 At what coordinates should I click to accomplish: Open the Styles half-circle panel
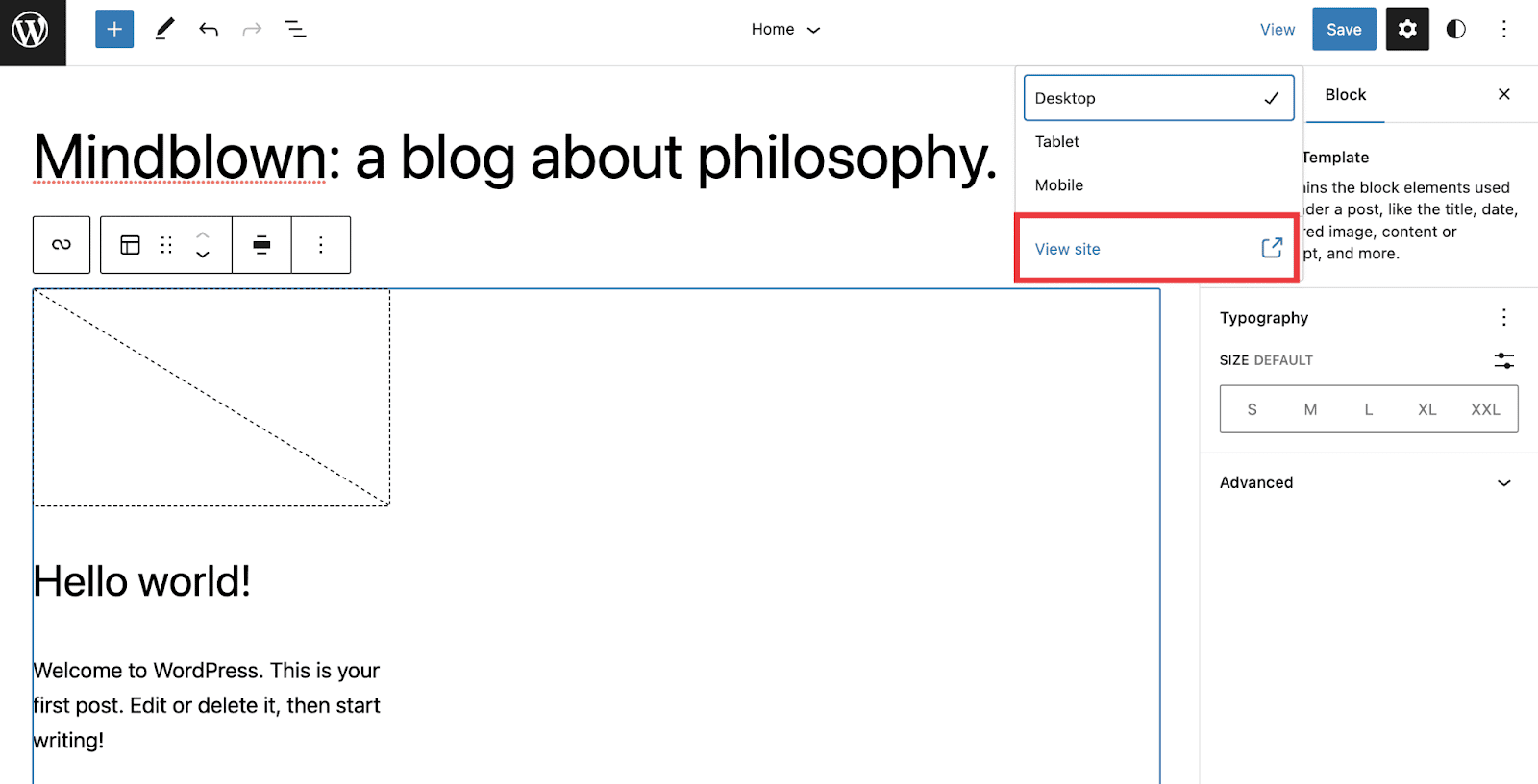[x=1456, y=29]
